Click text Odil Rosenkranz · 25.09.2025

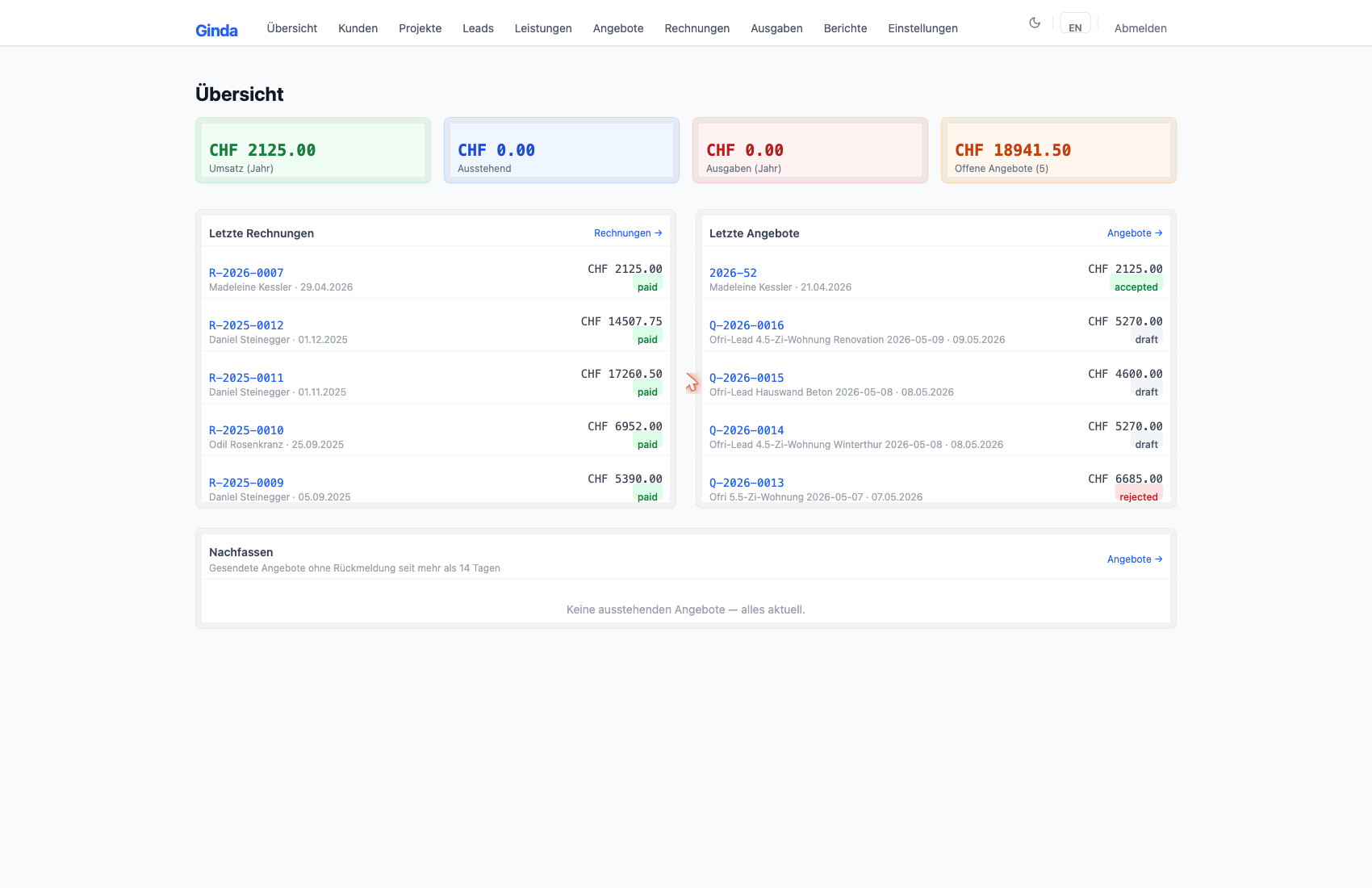(276, 445)
